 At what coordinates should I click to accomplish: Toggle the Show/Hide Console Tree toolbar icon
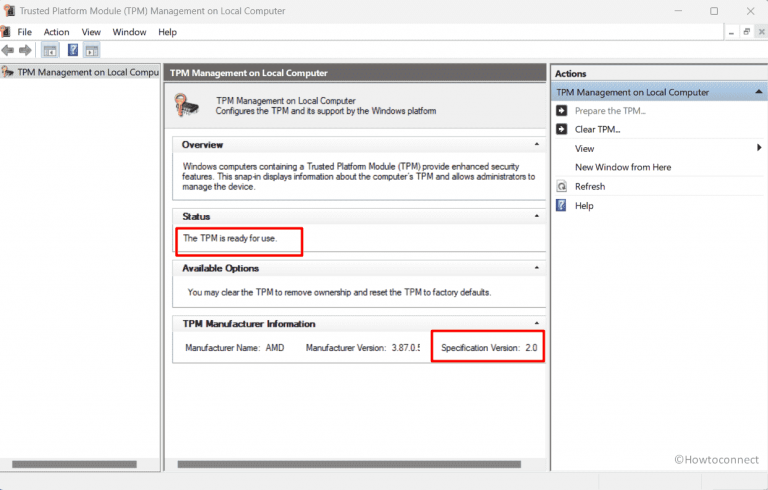pos(49,50)
